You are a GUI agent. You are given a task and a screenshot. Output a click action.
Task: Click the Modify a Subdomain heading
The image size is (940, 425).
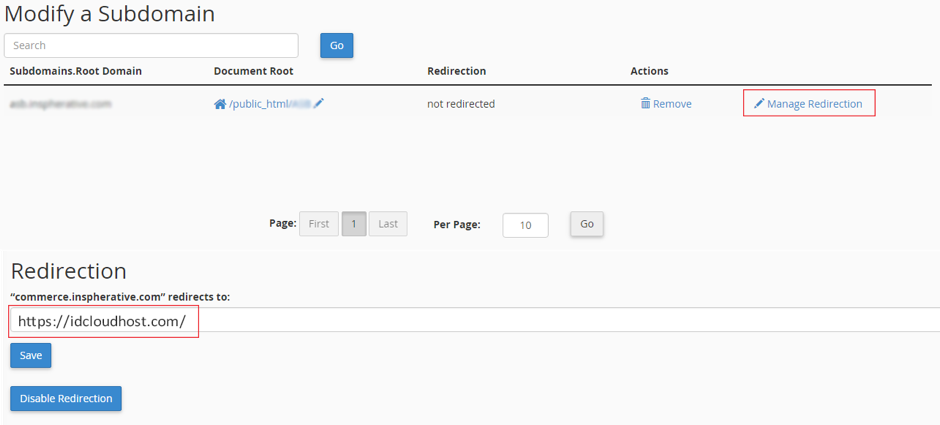[x=110, y=14]
